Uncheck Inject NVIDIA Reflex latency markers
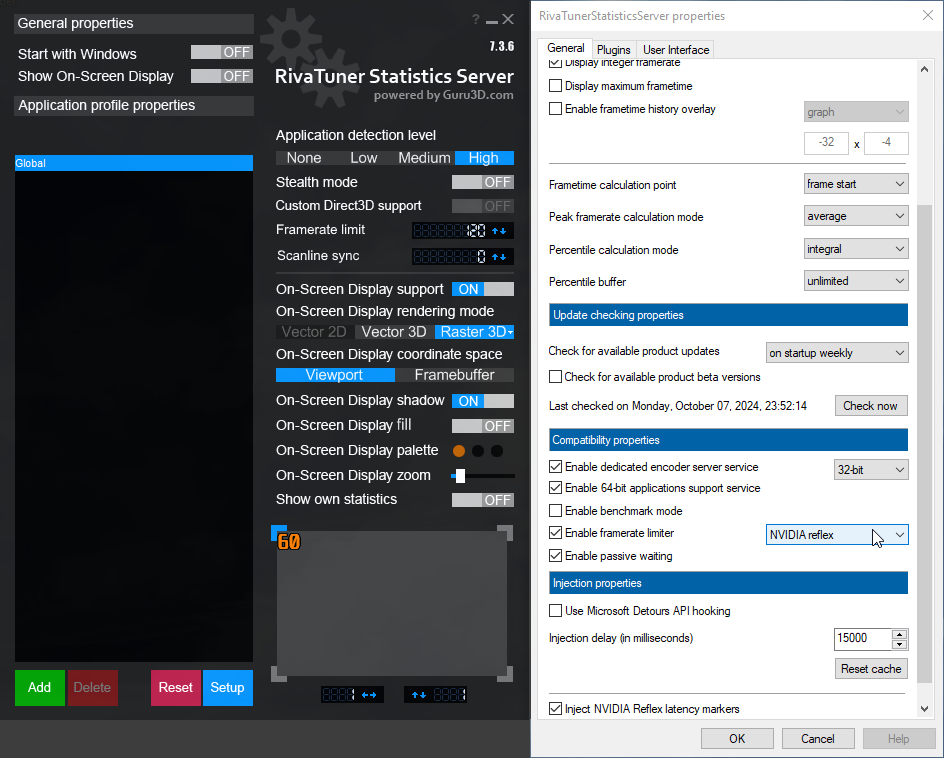 click(x=556, y=709)
